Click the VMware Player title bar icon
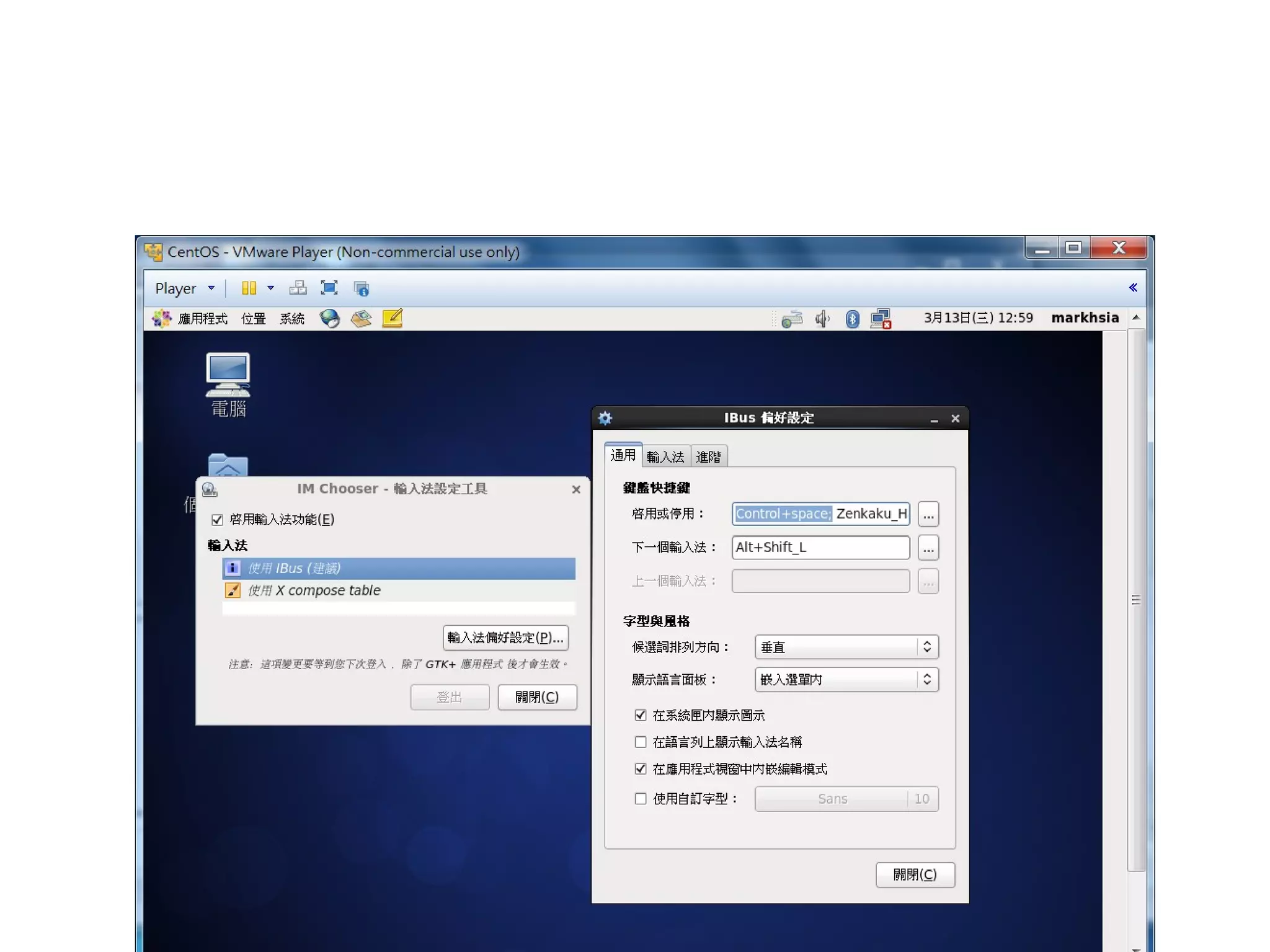 coord(153,252)
